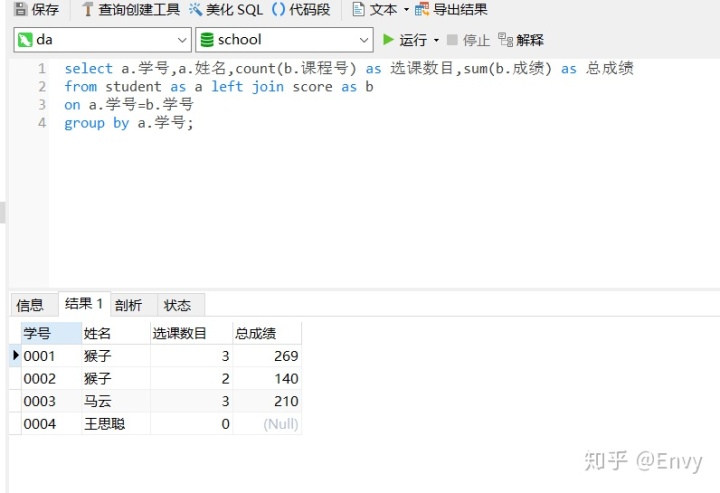Expand the Run options arrow
Screen dimensions: 720x493
[436, 40]
